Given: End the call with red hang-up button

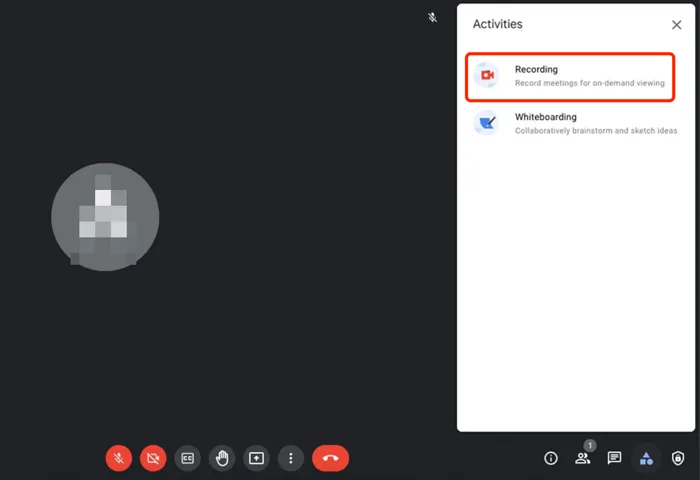Looking at the screenshot, I should tap(330, 458).
